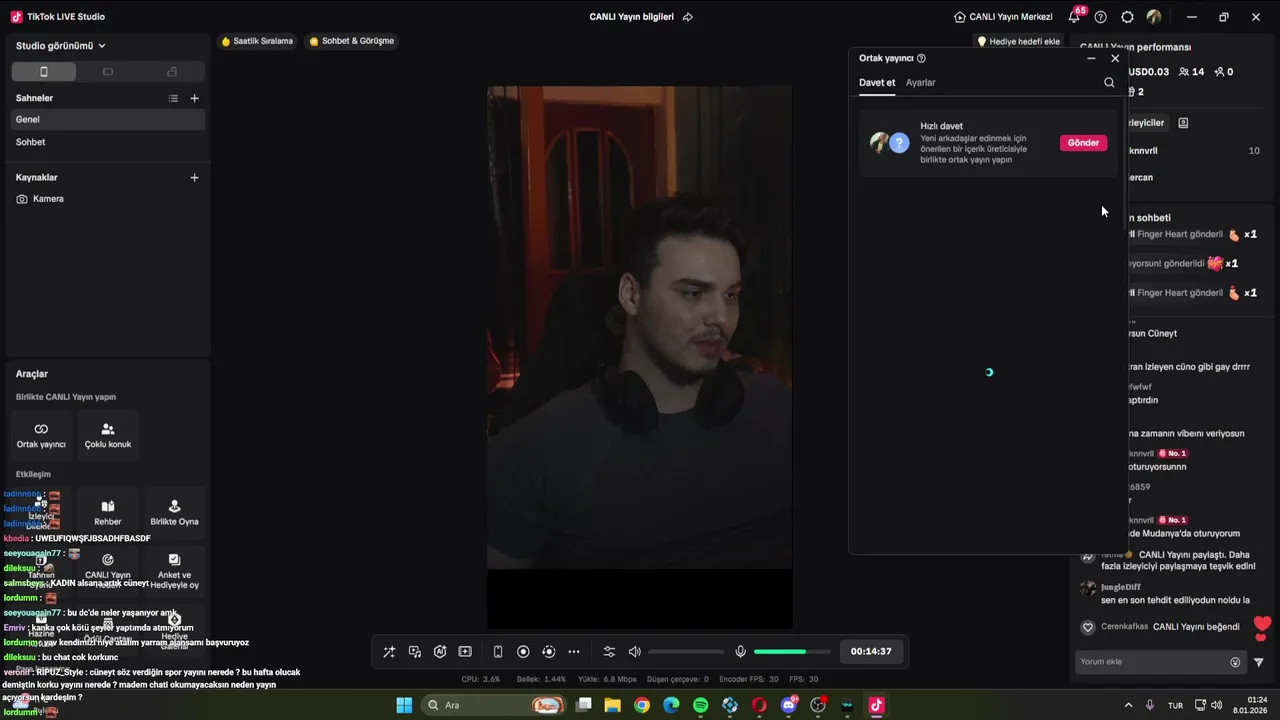Click Hediye hedefi ekle

click(1019, 42)
